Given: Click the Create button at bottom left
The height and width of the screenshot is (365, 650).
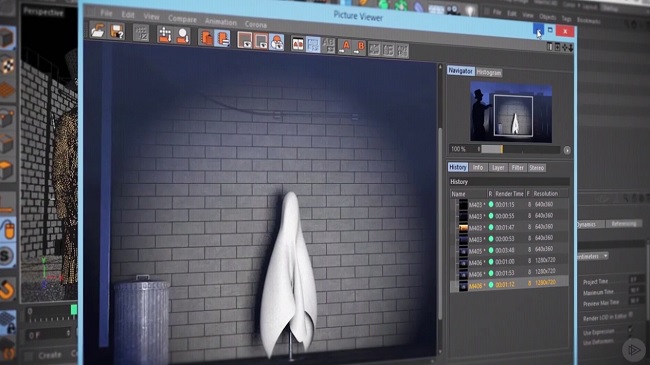Looking at the screenshot, I should click(x=50, y=355).
